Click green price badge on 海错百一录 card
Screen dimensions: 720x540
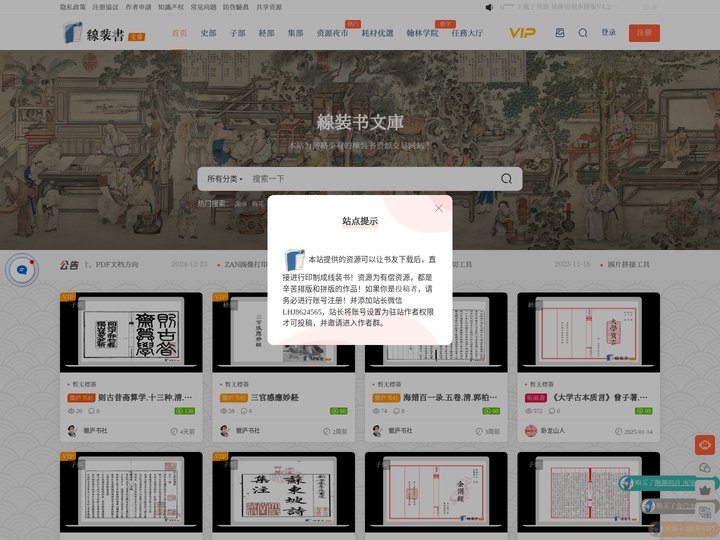point(491,411)
